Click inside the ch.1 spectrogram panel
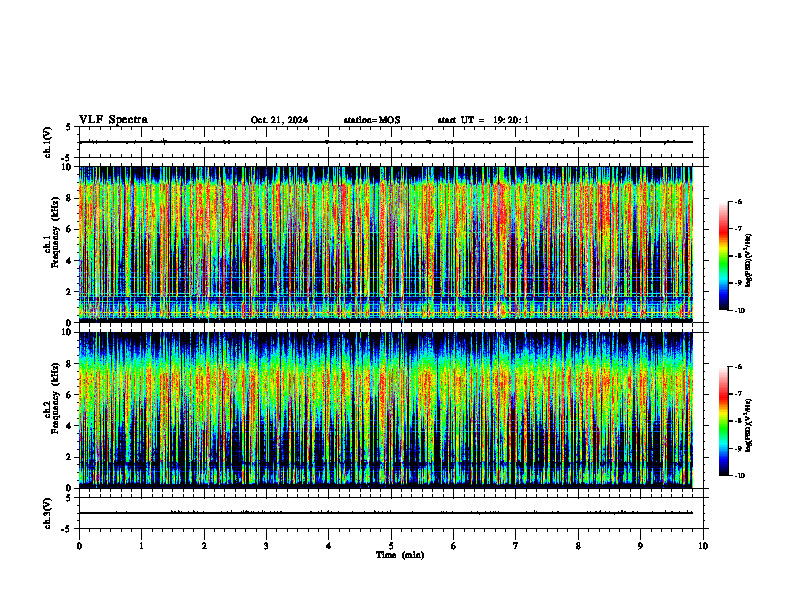Screen dimensions: 792x612 pyautogui.click(x=386, y=244)
